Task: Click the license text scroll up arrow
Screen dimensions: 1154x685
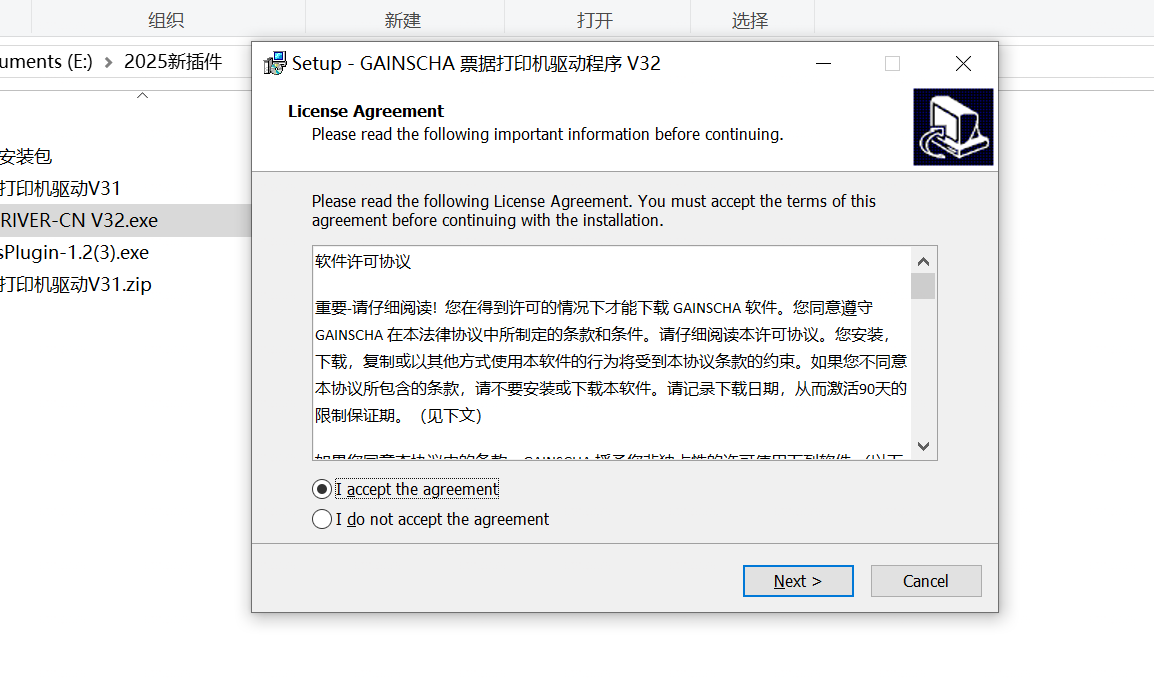Action: (x=924, y=261)
